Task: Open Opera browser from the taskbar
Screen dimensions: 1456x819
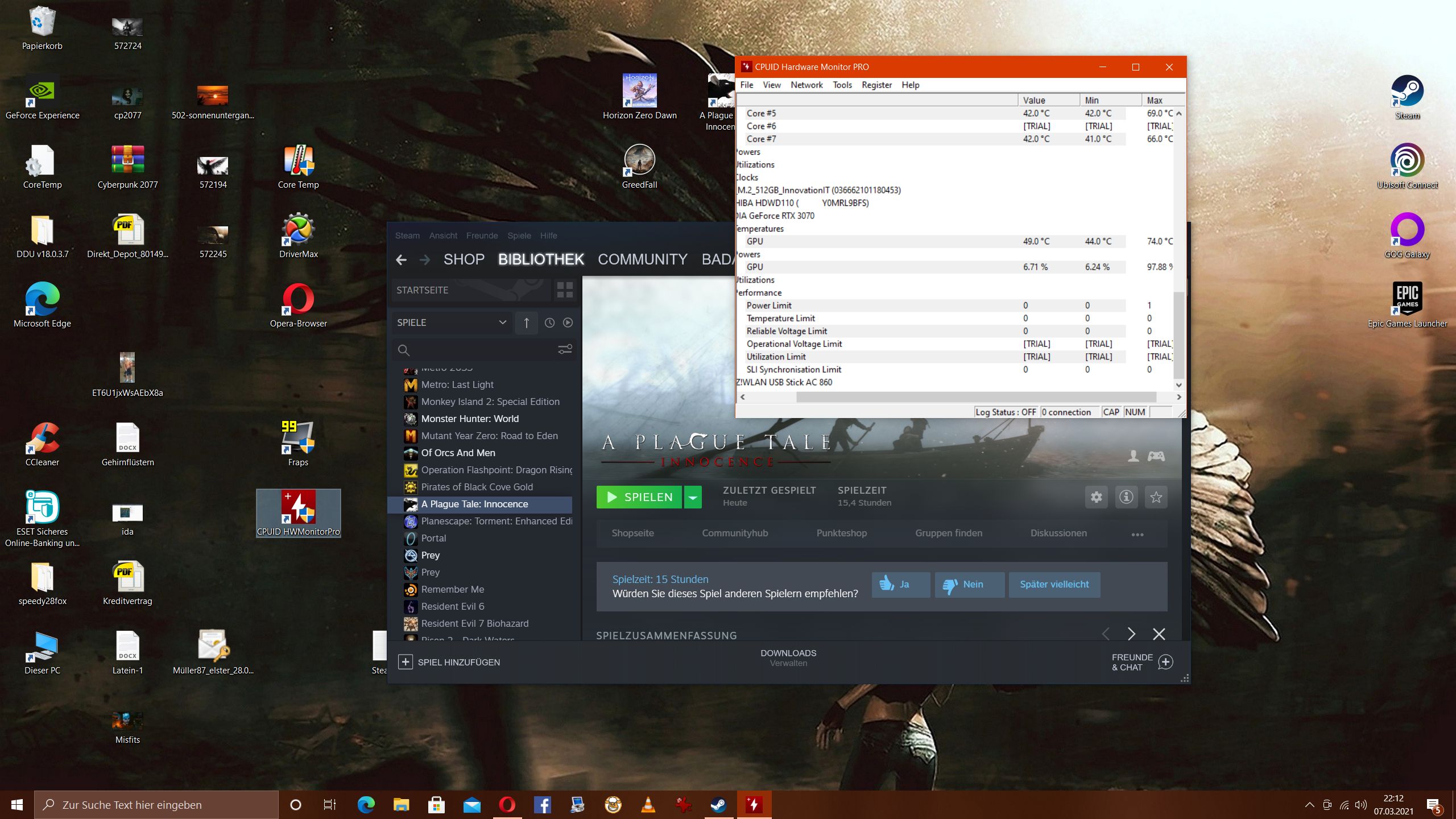Action: click(x=507, y=804)
